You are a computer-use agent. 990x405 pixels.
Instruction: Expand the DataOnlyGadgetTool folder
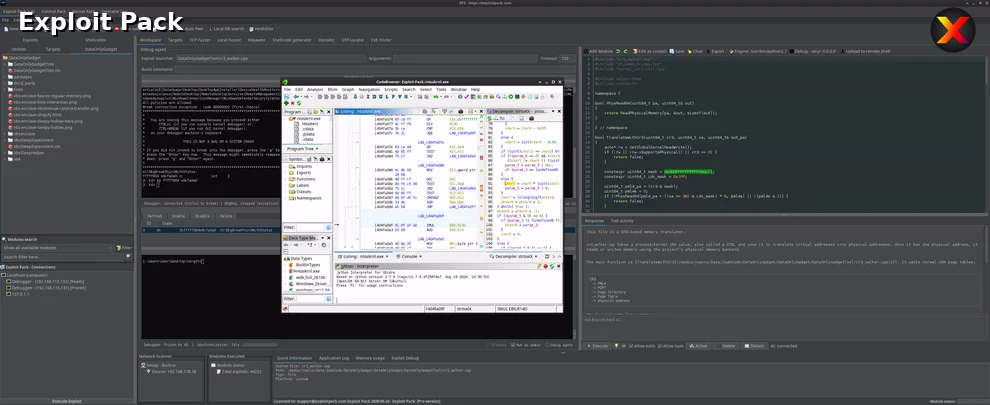(x=4, y=64)
